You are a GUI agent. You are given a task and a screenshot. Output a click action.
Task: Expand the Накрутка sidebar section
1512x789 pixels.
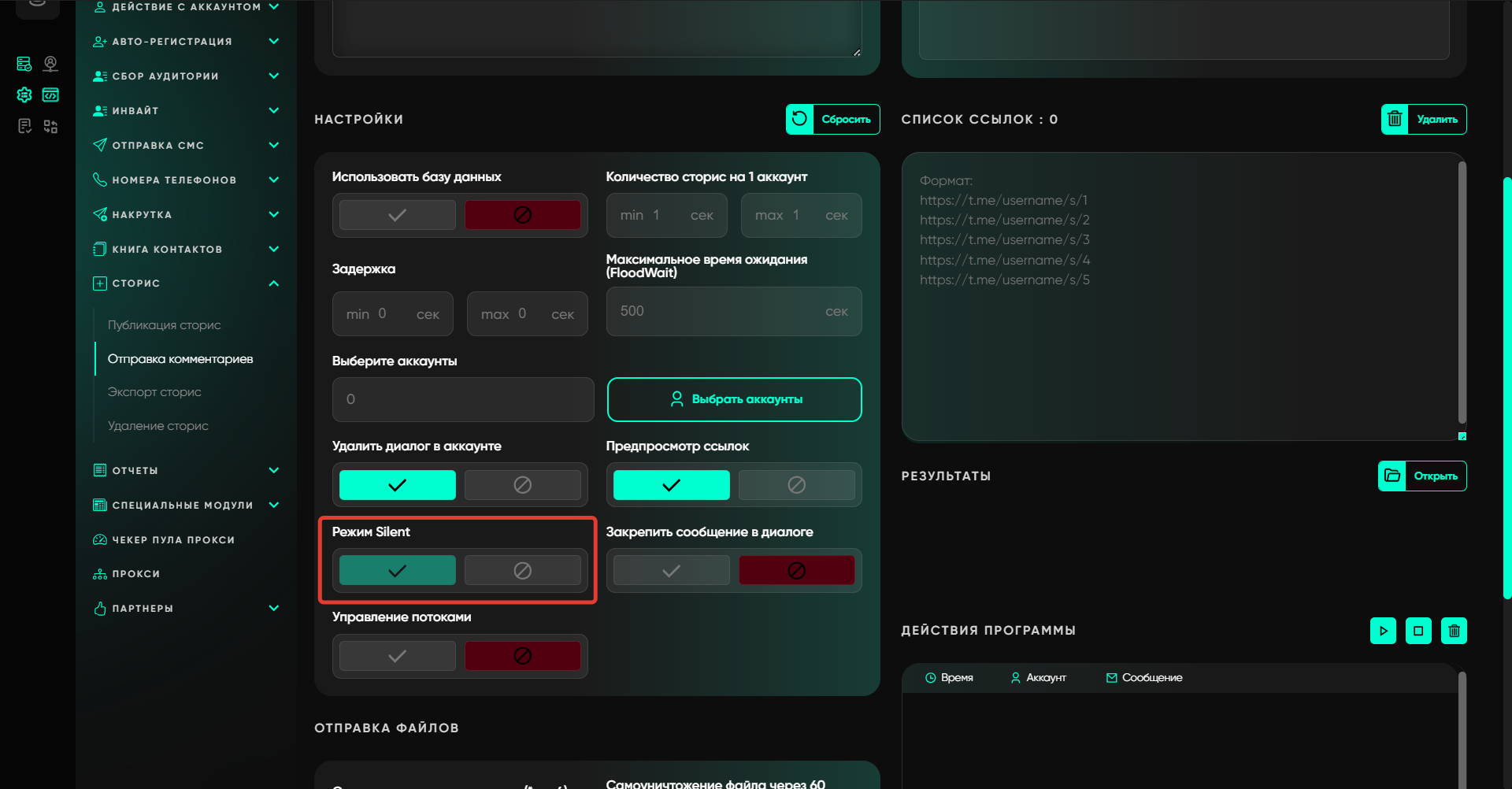273,215
